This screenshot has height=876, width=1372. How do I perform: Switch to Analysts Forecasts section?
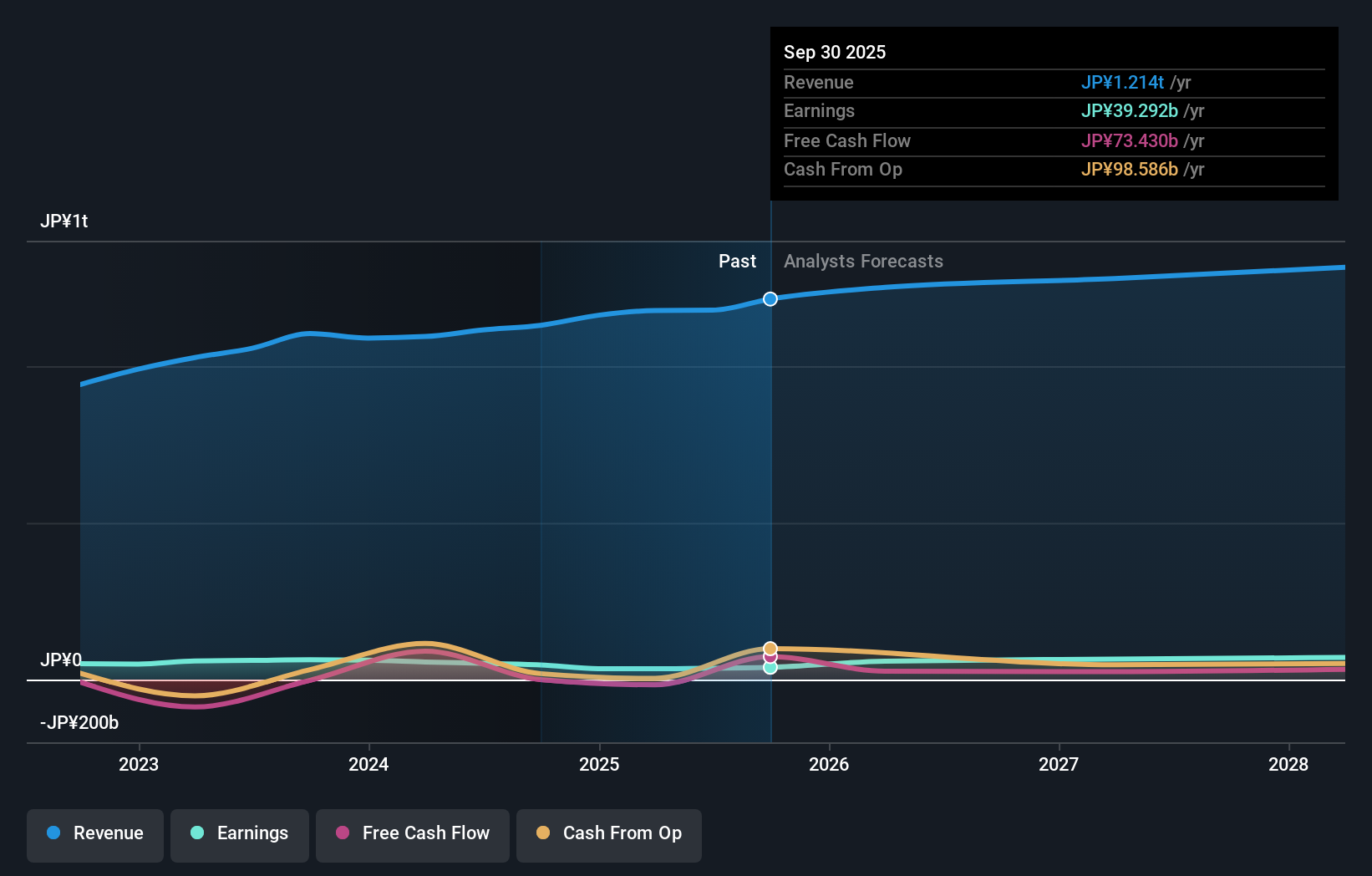point(863,261)
